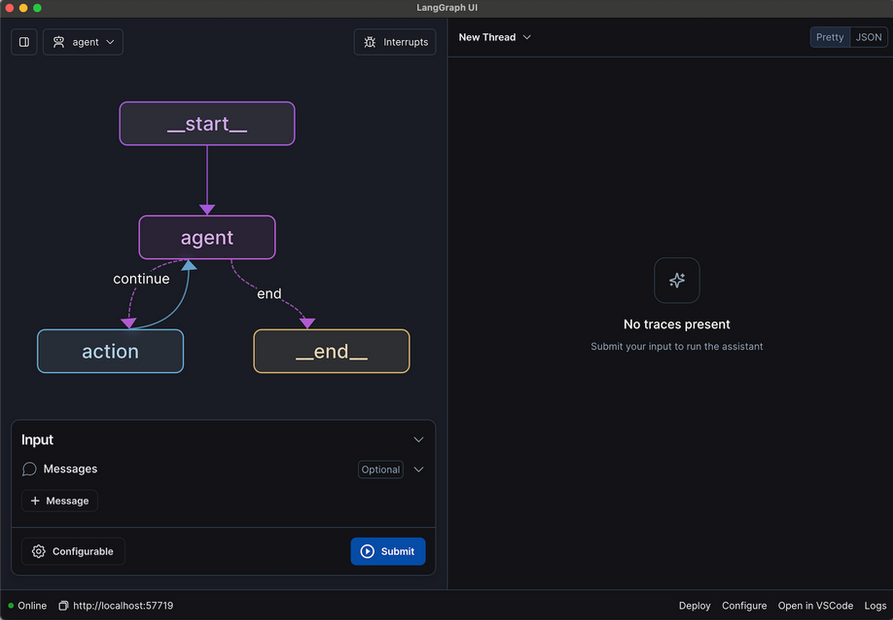893x620 pixels.
Task: Click the robot icon beside agent
Action: point(59,42)
